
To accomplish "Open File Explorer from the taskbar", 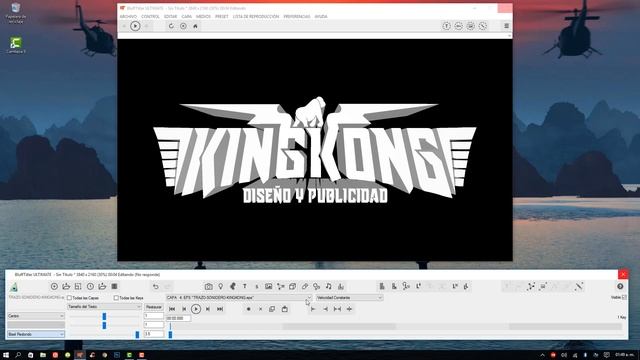I will tap(43, 355).
